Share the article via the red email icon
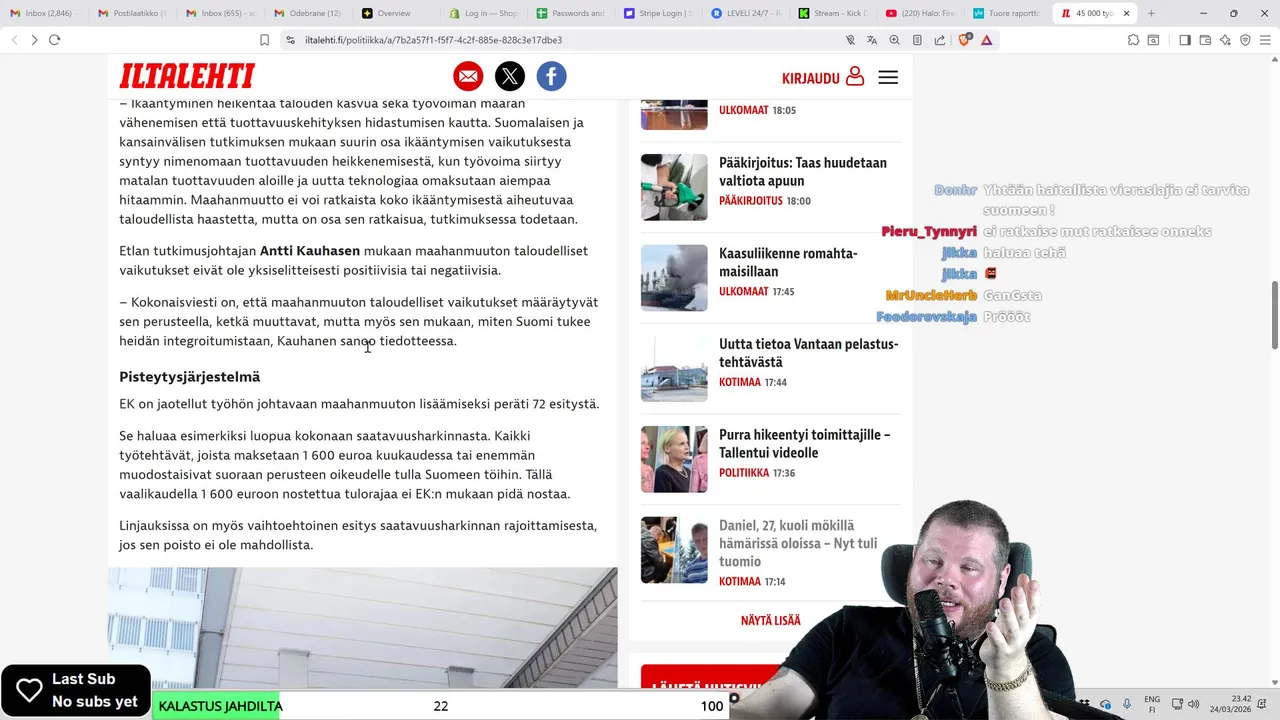 coord(468,77)
